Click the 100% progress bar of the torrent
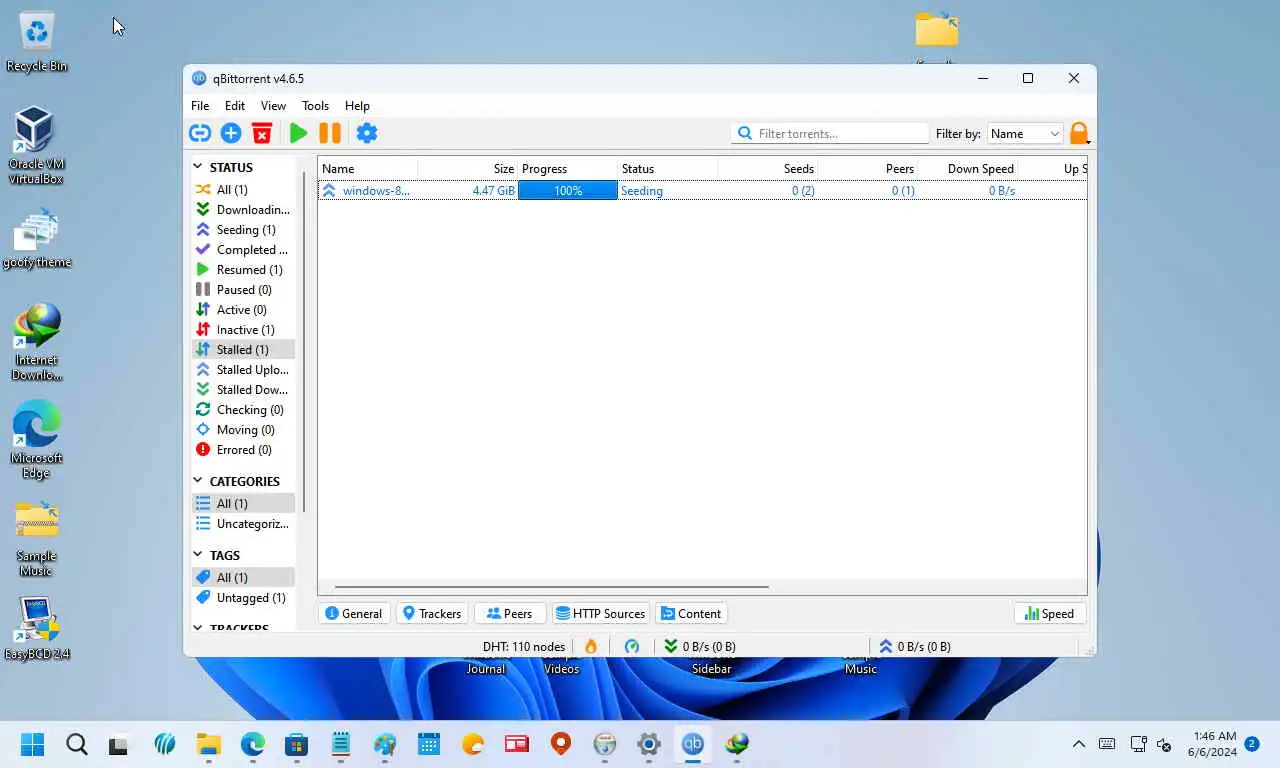 click(x=567, y=190)
